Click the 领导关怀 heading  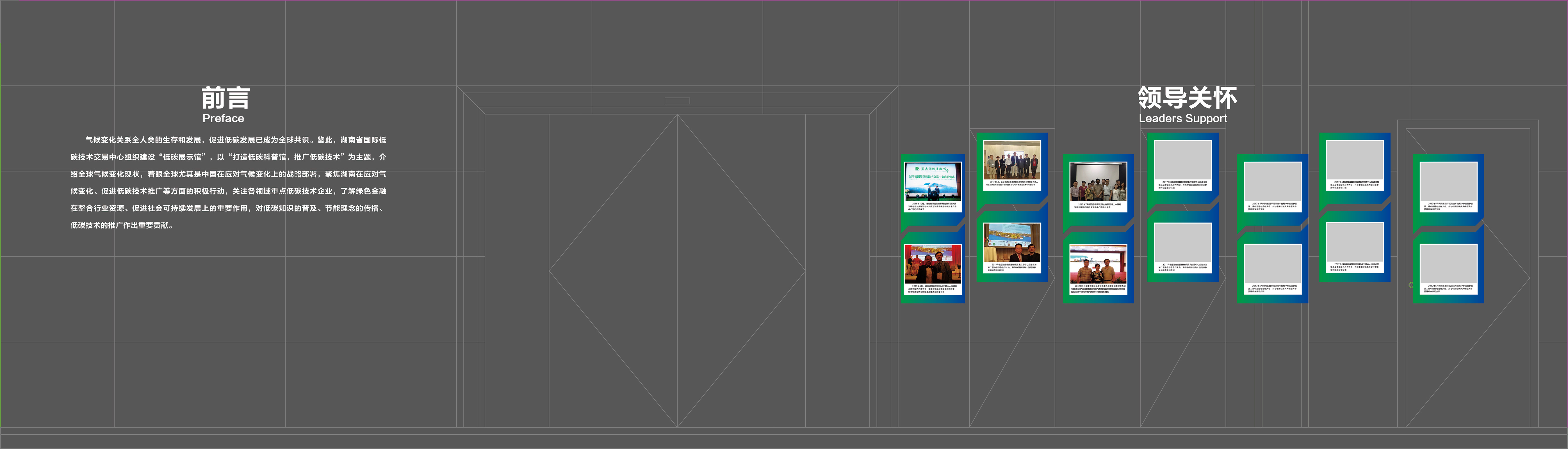click(1187, 98)
